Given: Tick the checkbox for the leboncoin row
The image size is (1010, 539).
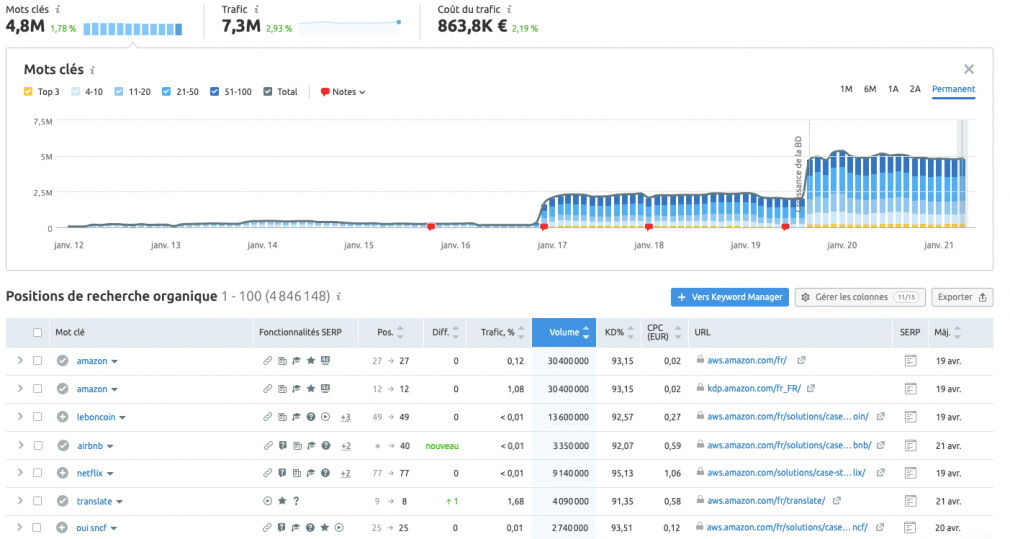Looking at the screenshot, I should point(37,417).
